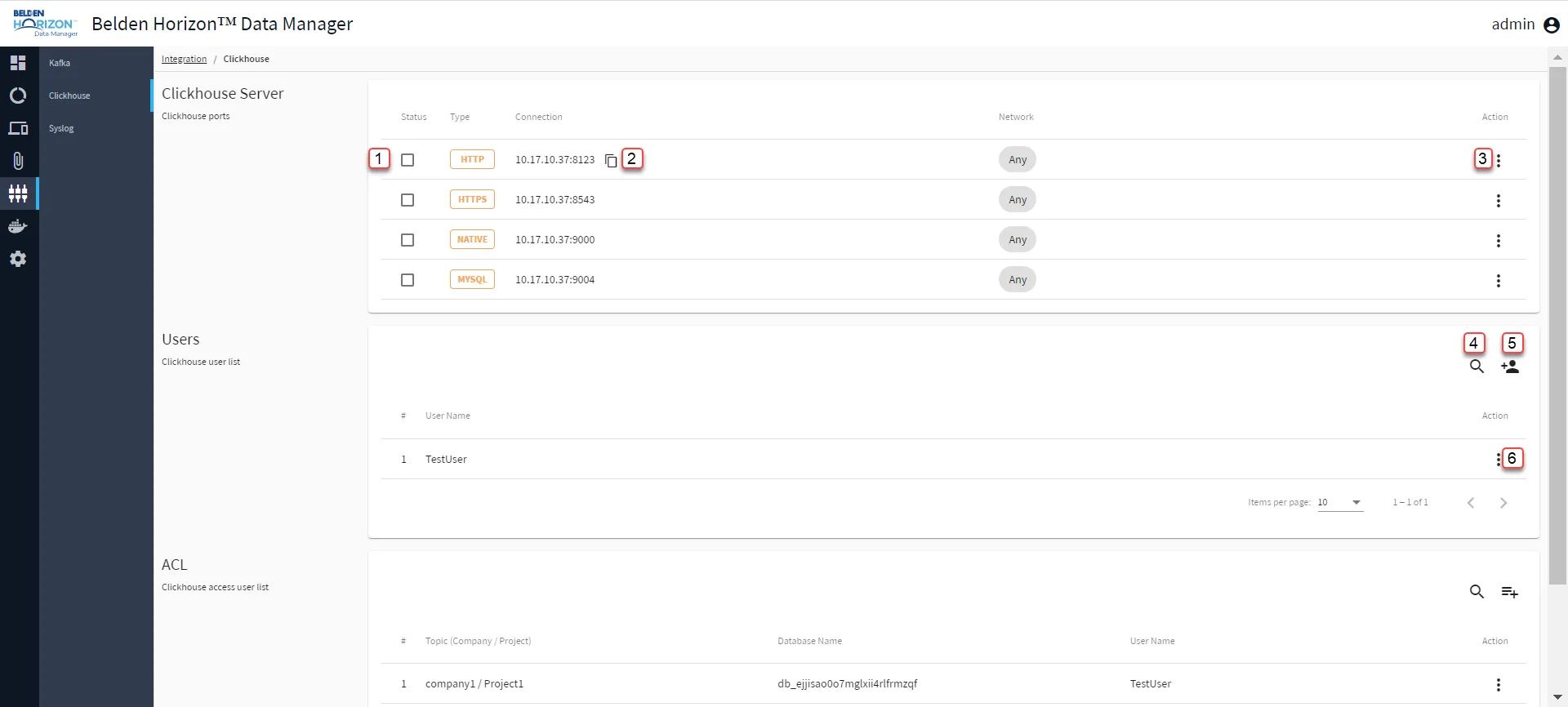Screen dimensions: 1568x707
Task: Open the dashboard icon in the sidebar
Action: pyautogui.click(x=18, y=63)
